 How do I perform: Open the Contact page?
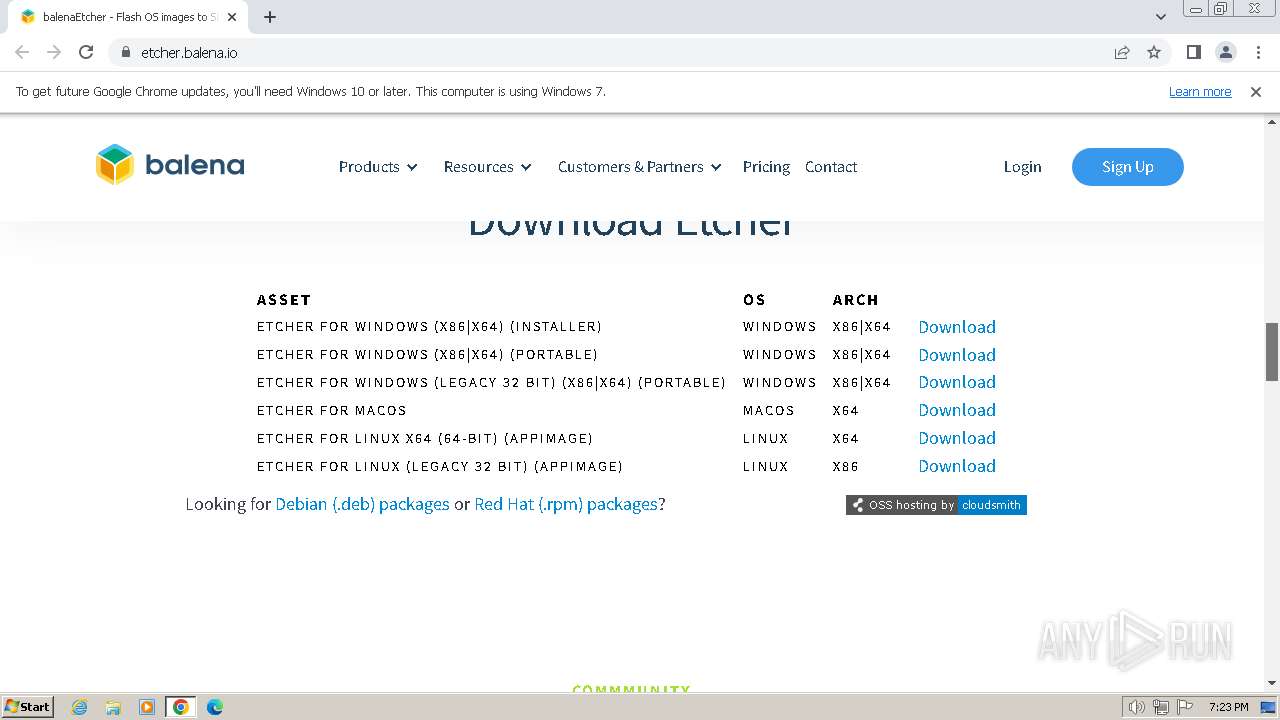tap(831, 167)
